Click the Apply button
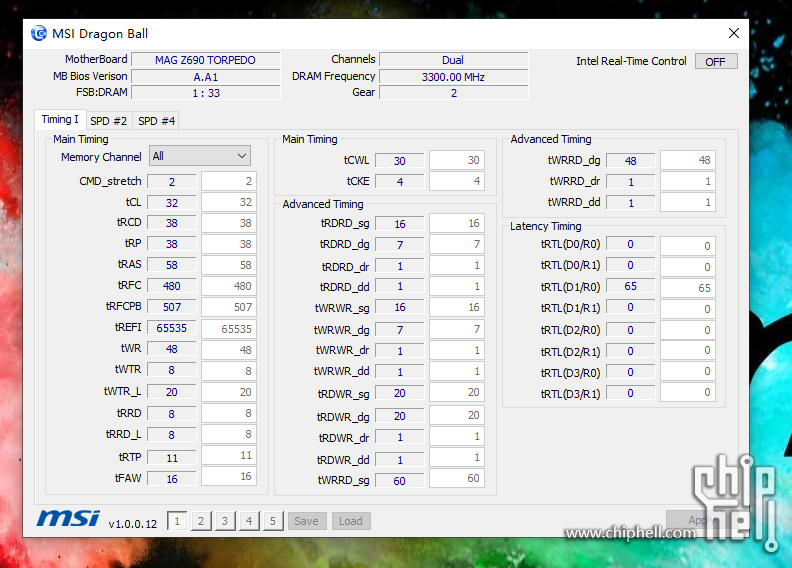Screen dimensions: 792x568 (x=698, y=520)
